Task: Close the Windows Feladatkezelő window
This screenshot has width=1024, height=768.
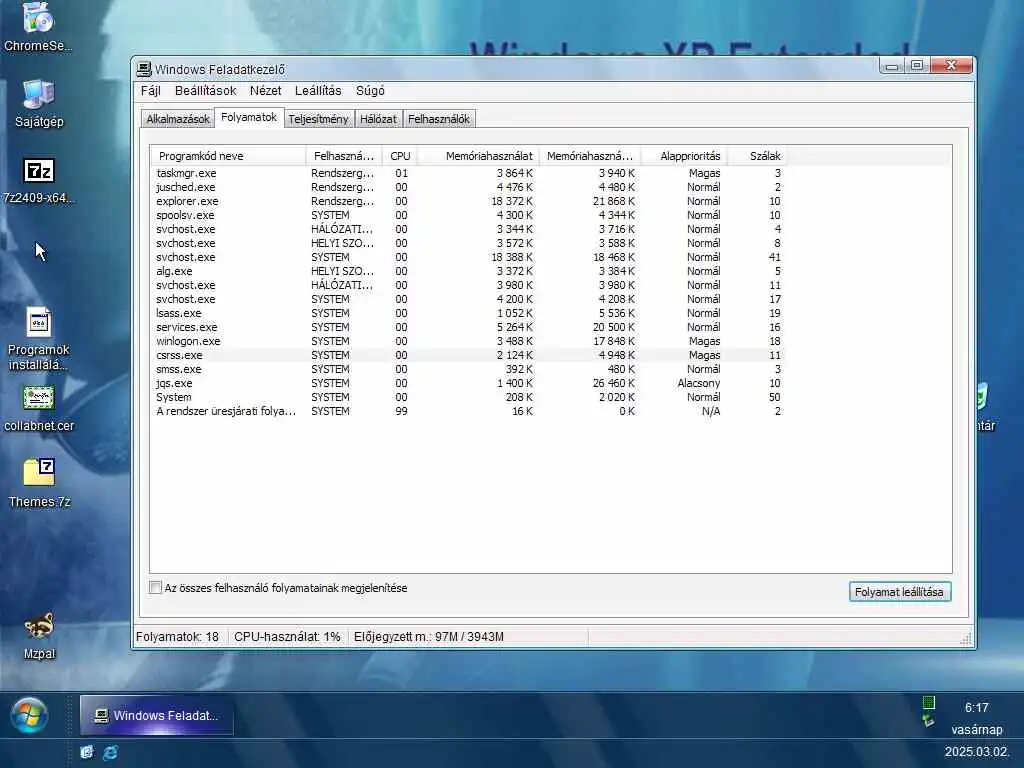Action: pos(951,65)
